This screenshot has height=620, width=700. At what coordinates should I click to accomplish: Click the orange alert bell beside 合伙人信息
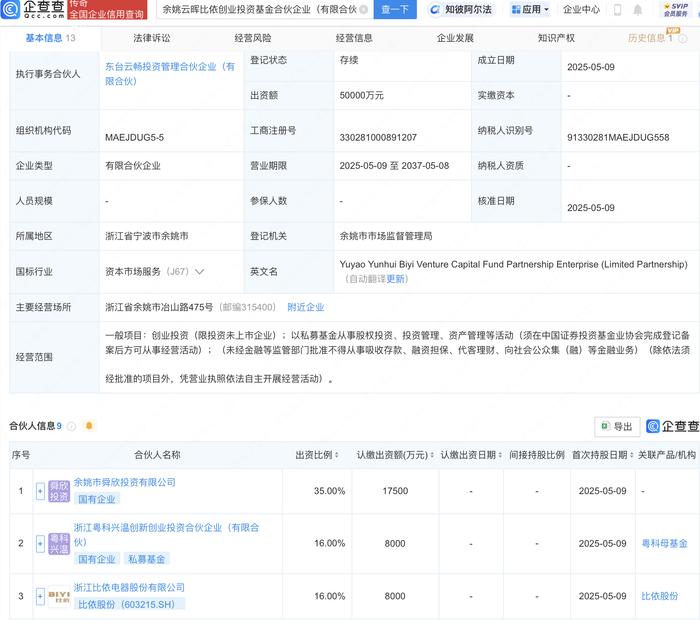(x=89, y=425)
